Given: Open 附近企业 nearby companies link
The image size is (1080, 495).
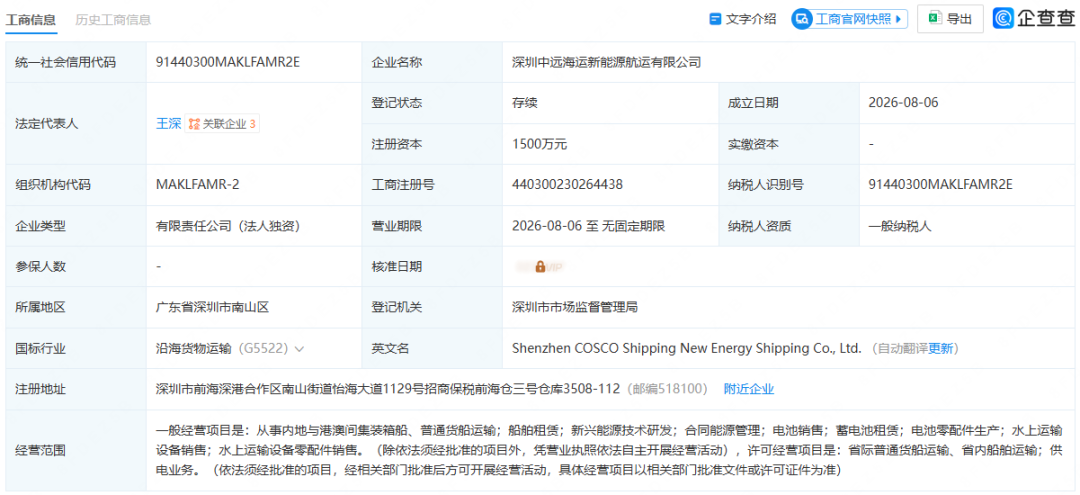Looking at the screenshot, I should (x=749, y=390).
